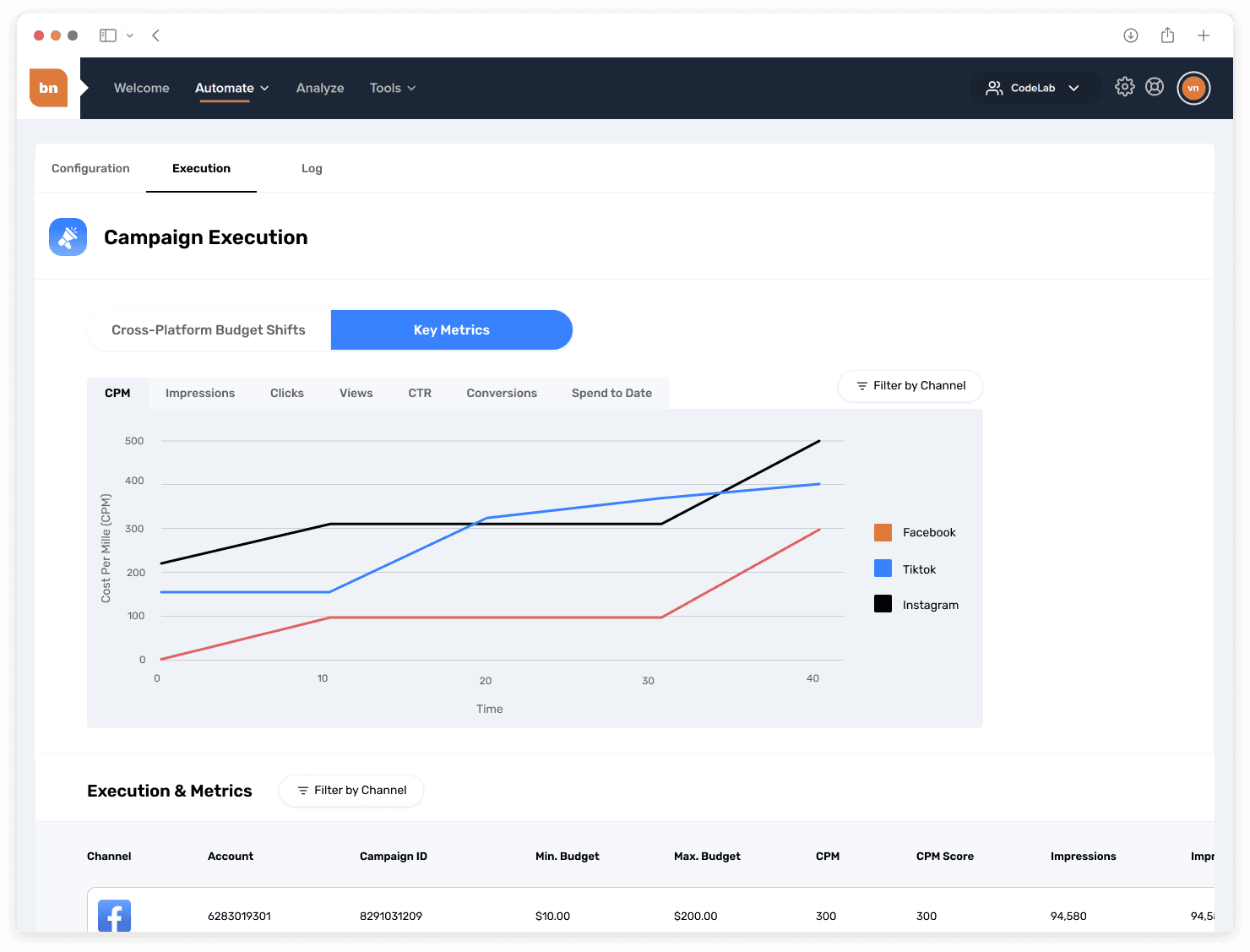Image resolution: width=1250 pixels, height=952 pixels.
Task: Show Views chart tab
Action: tap(356, 393)
